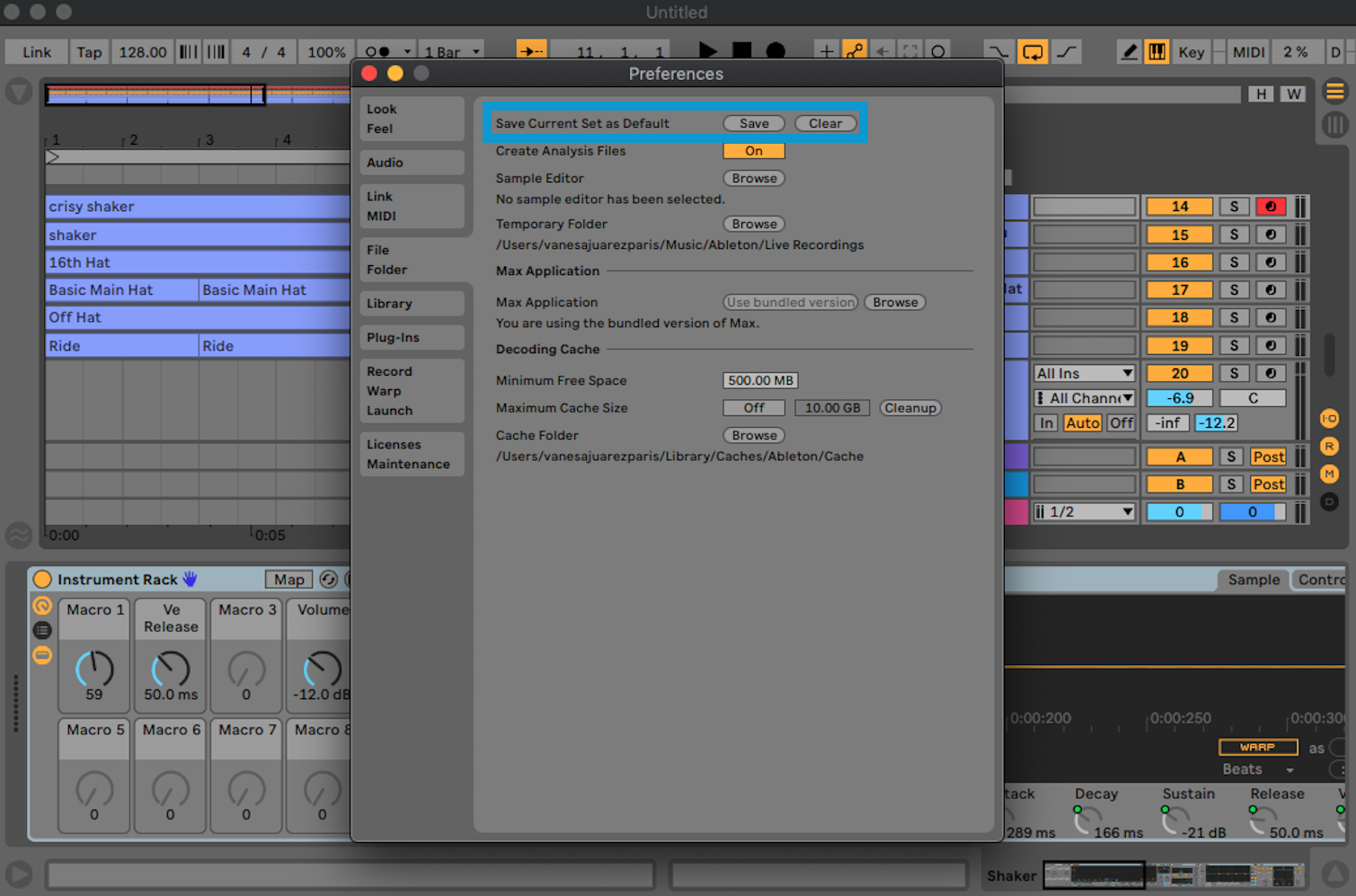Turn off Create Analysis Files

click(753, 150)
